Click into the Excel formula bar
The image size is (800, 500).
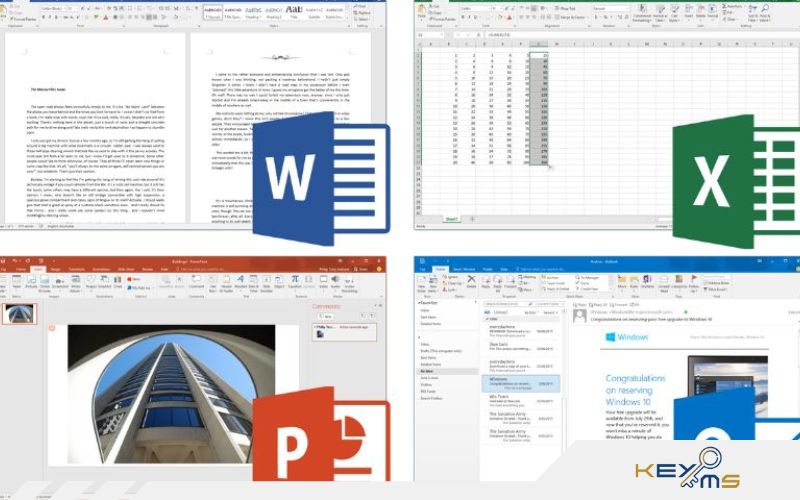tap(643, 35)
